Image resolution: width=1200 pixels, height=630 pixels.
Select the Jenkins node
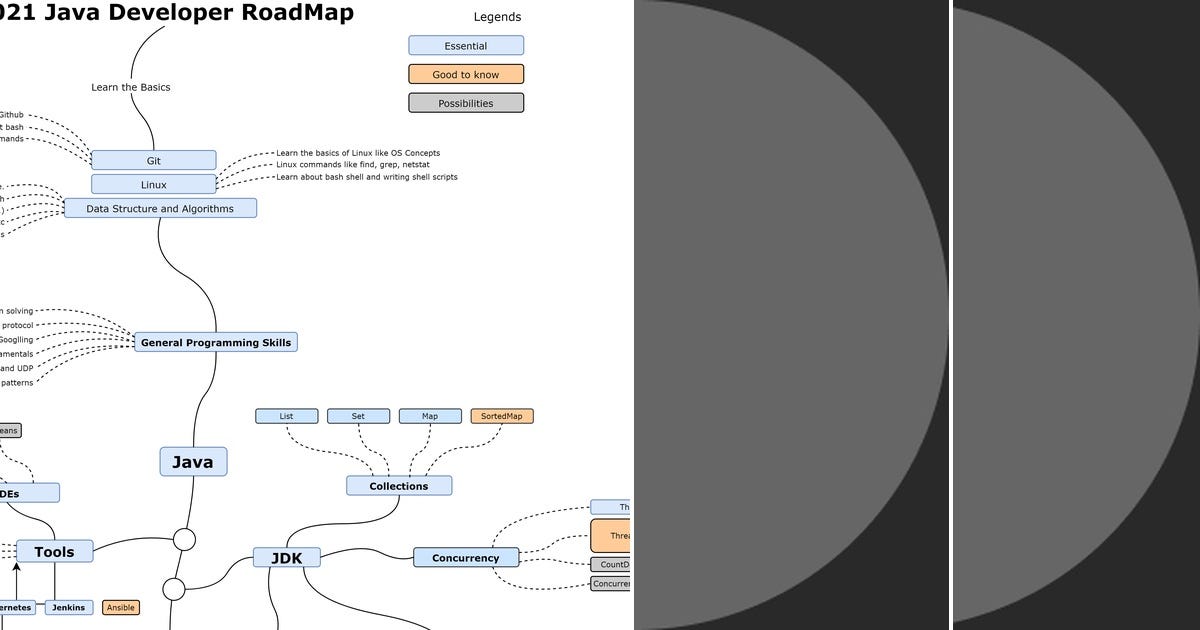pyautogui.click(x=69, y=607)
